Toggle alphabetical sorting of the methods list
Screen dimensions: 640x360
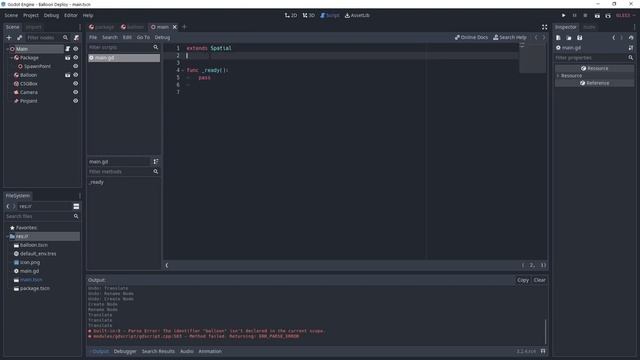(156, 162)
